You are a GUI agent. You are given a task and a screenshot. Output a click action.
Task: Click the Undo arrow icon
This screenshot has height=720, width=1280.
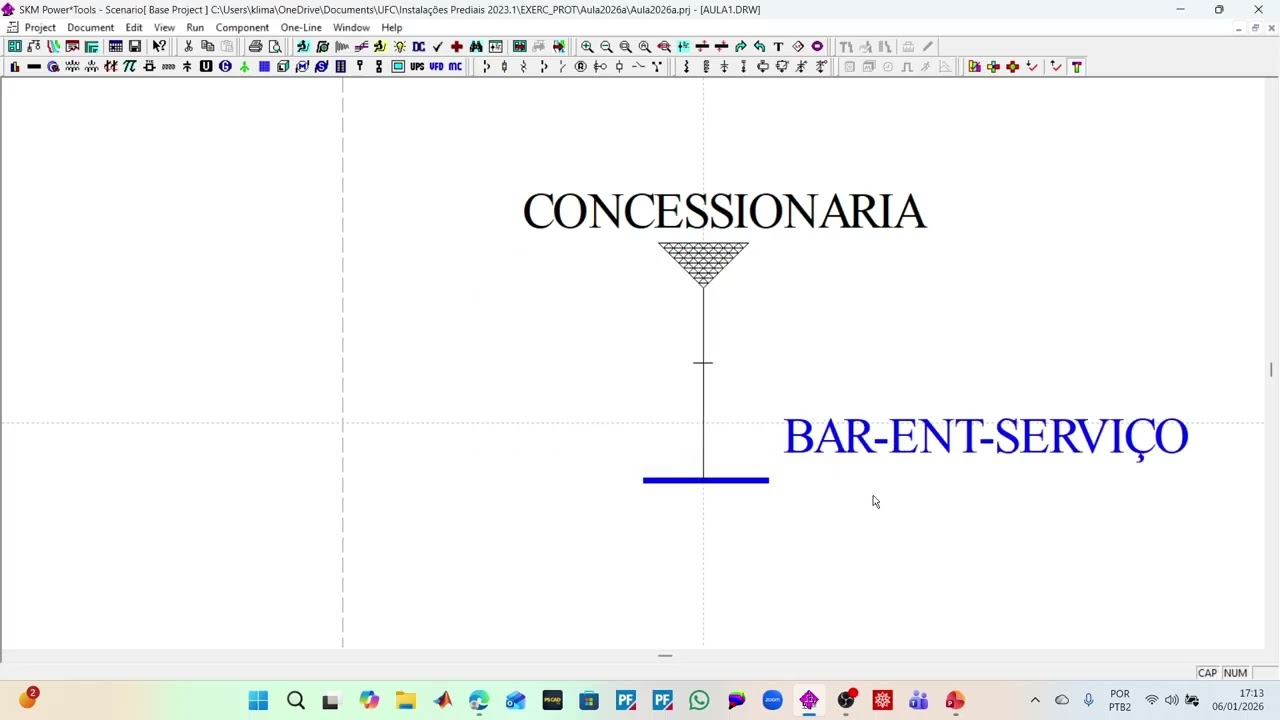pyautogui.click(x=760, y=46)
